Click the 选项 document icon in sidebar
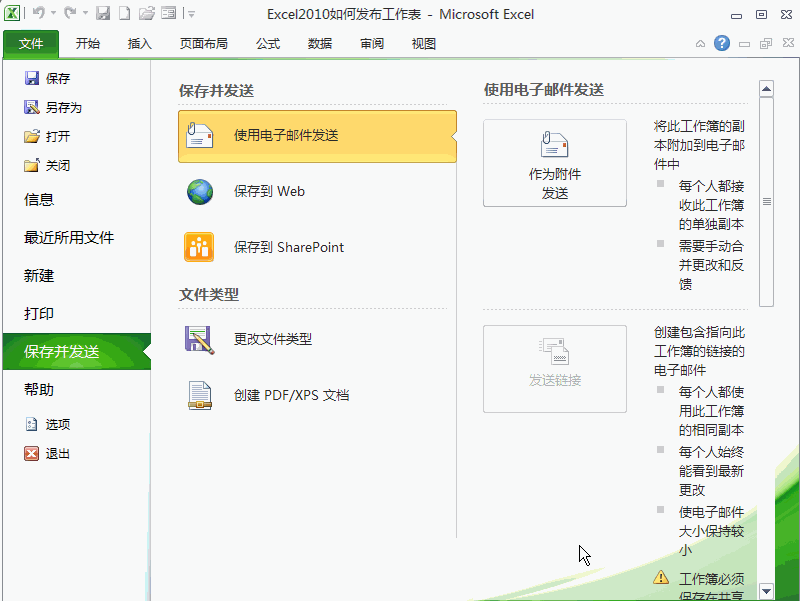Viewport: 800px width, 601px height. pos(32,424)
